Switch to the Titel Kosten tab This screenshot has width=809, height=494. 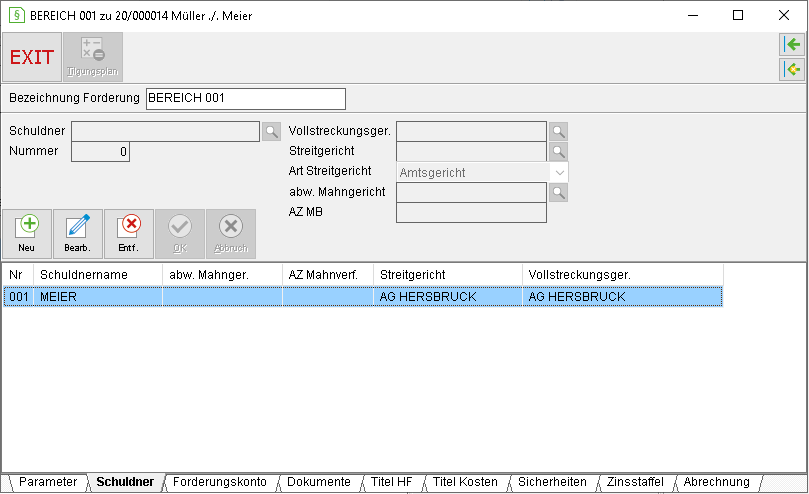pyautogui.click(x=465, y=482)
